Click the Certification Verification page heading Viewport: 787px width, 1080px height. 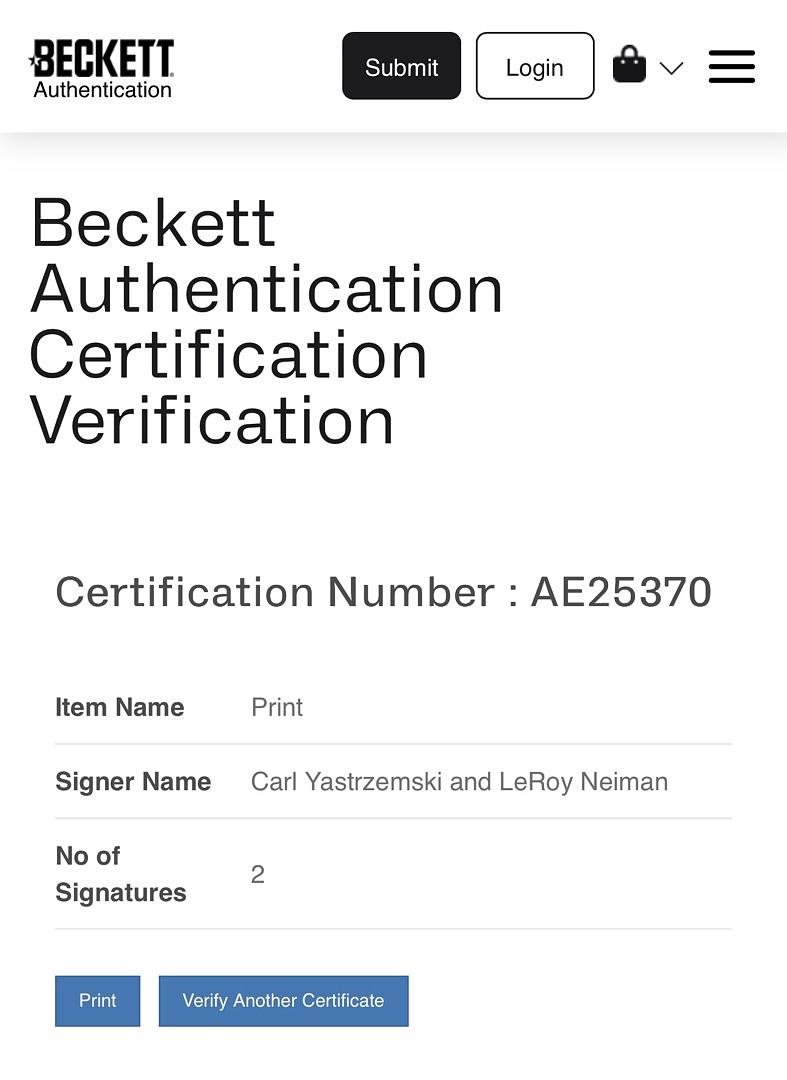(x=266, y=321)
